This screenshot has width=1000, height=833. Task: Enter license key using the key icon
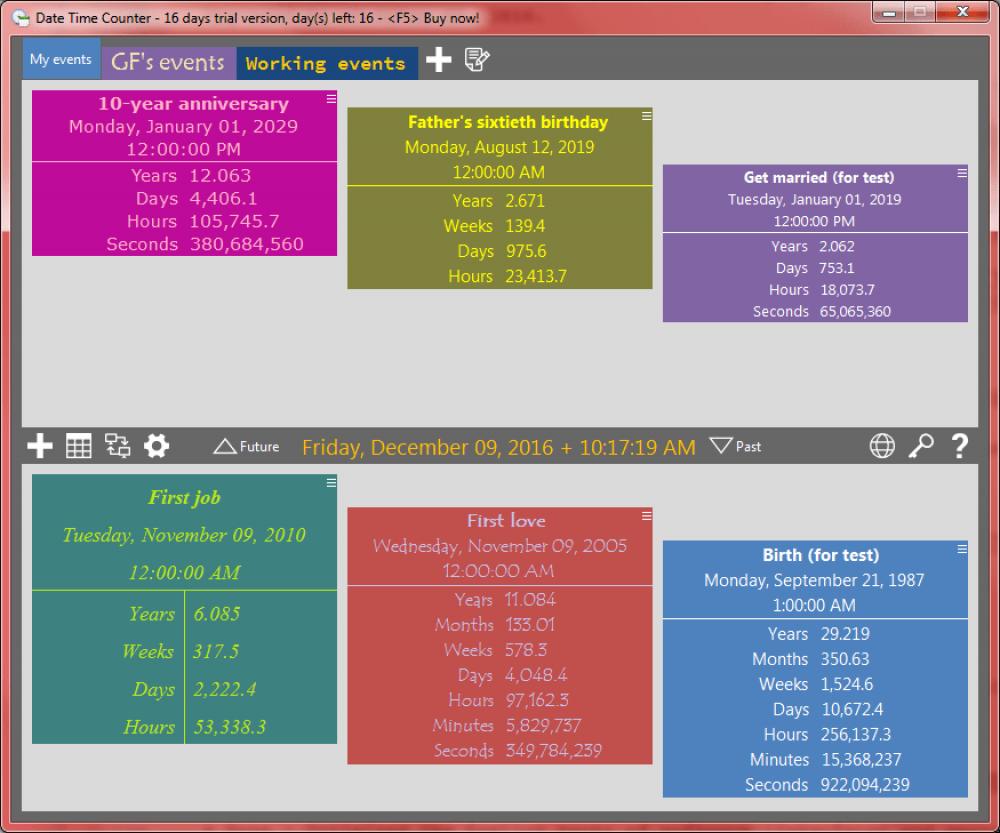[920, 446]
